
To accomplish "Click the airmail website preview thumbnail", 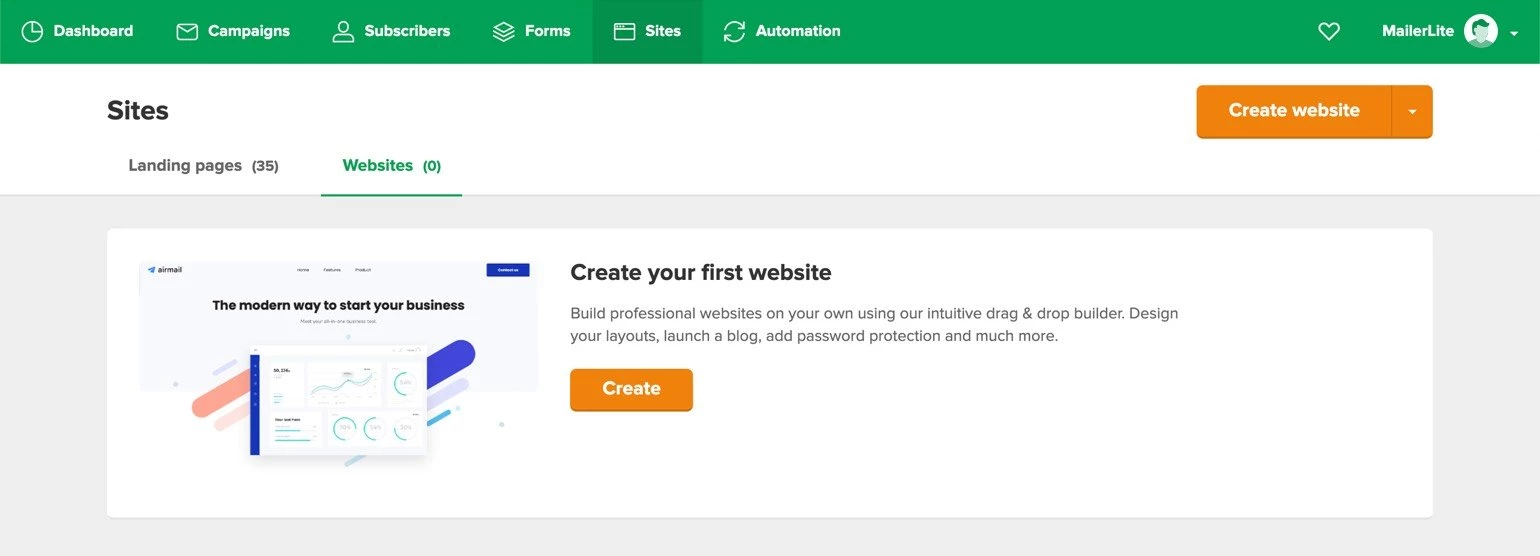I will [338, 362].
